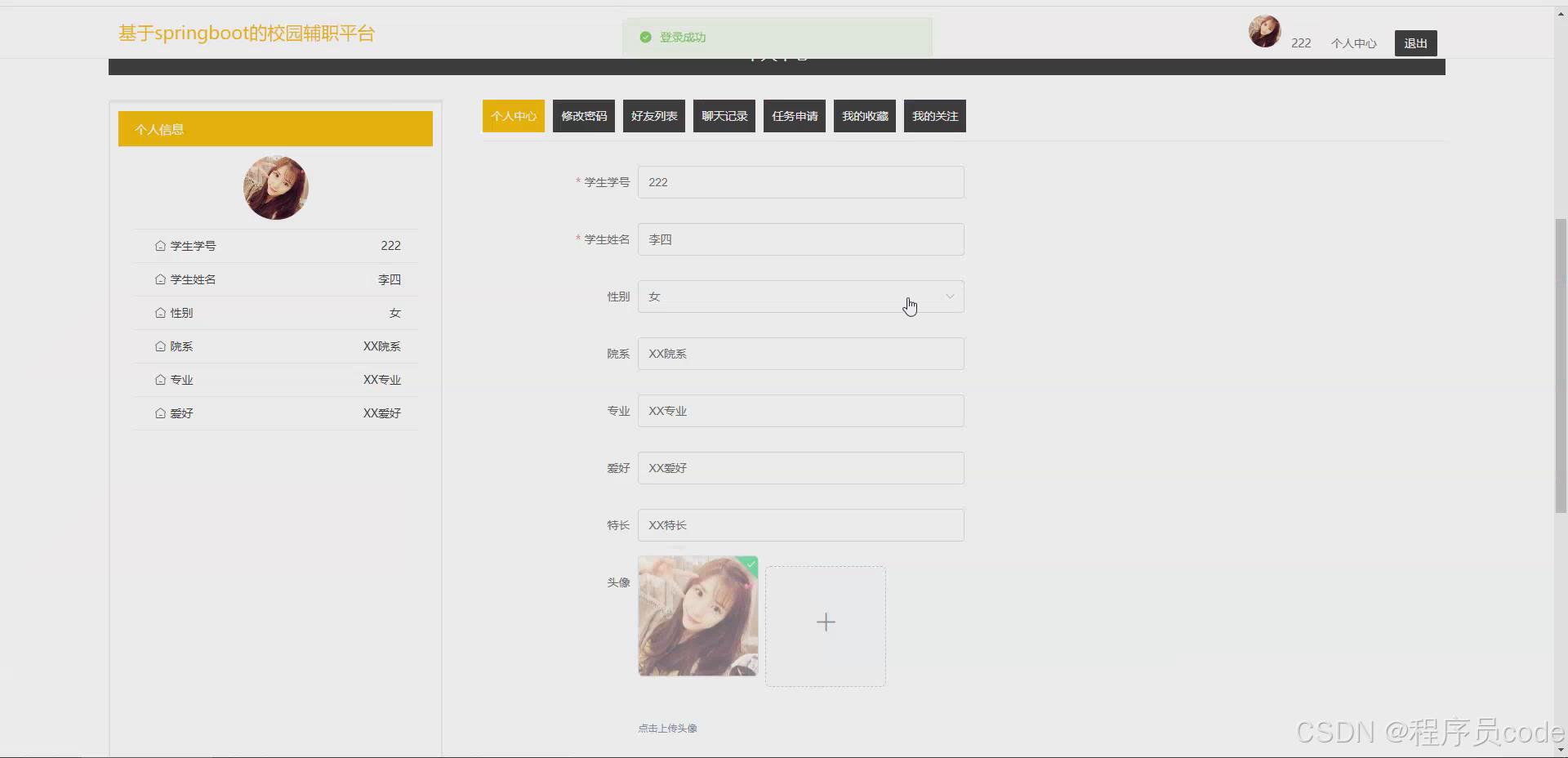Click the home icon beside 学生学号 in sidebar
This screenshot has width=1568, height=758.
[160, 246]
